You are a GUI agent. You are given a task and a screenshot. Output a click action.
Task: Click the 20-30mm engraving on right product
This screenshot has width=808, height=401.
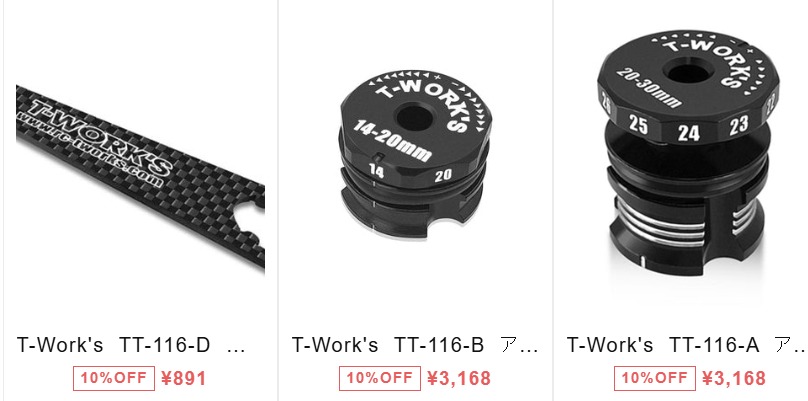tap(649, 88)
